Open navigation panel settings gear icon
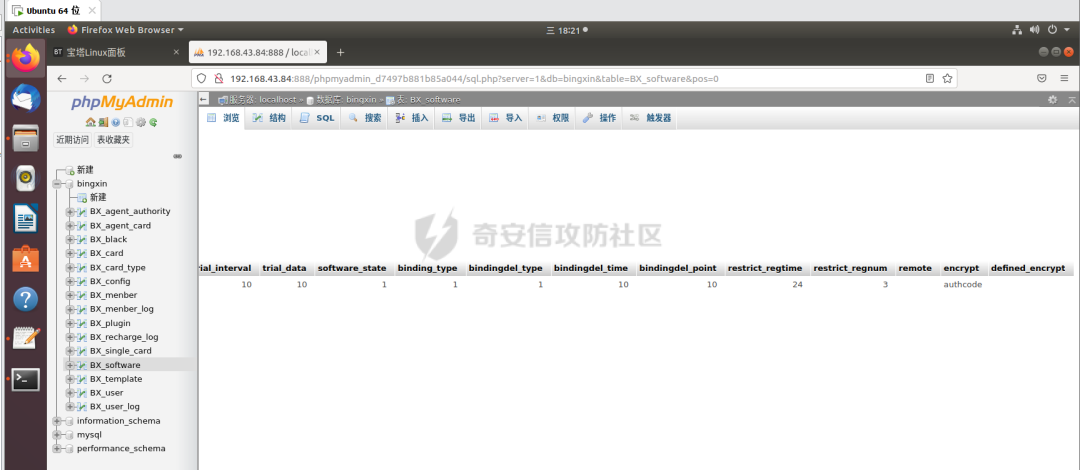 141,122
